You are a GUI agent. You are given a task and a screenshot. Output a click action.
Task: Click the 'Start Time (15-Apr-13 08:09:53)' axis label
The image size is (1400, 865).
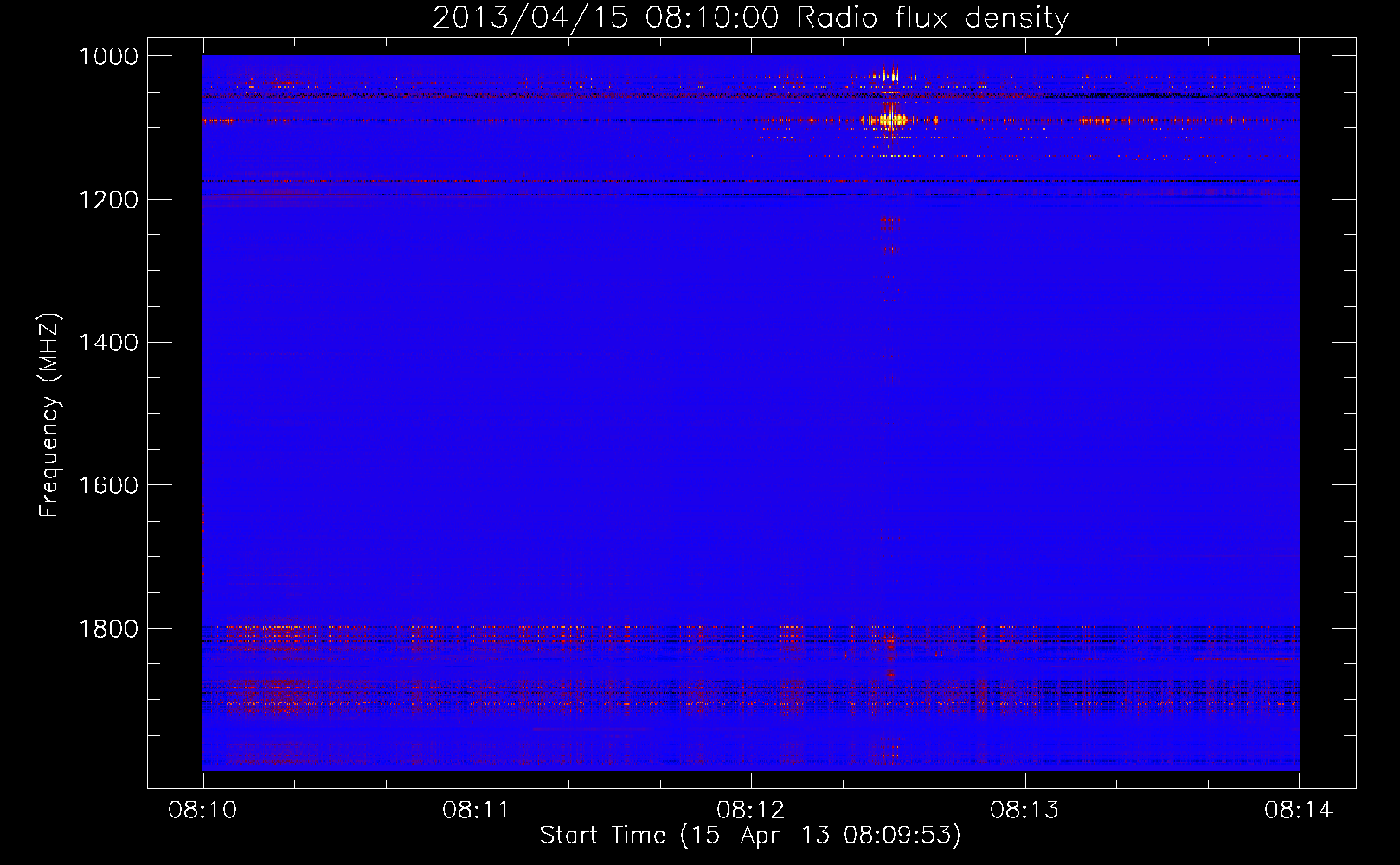coord(750,836)
